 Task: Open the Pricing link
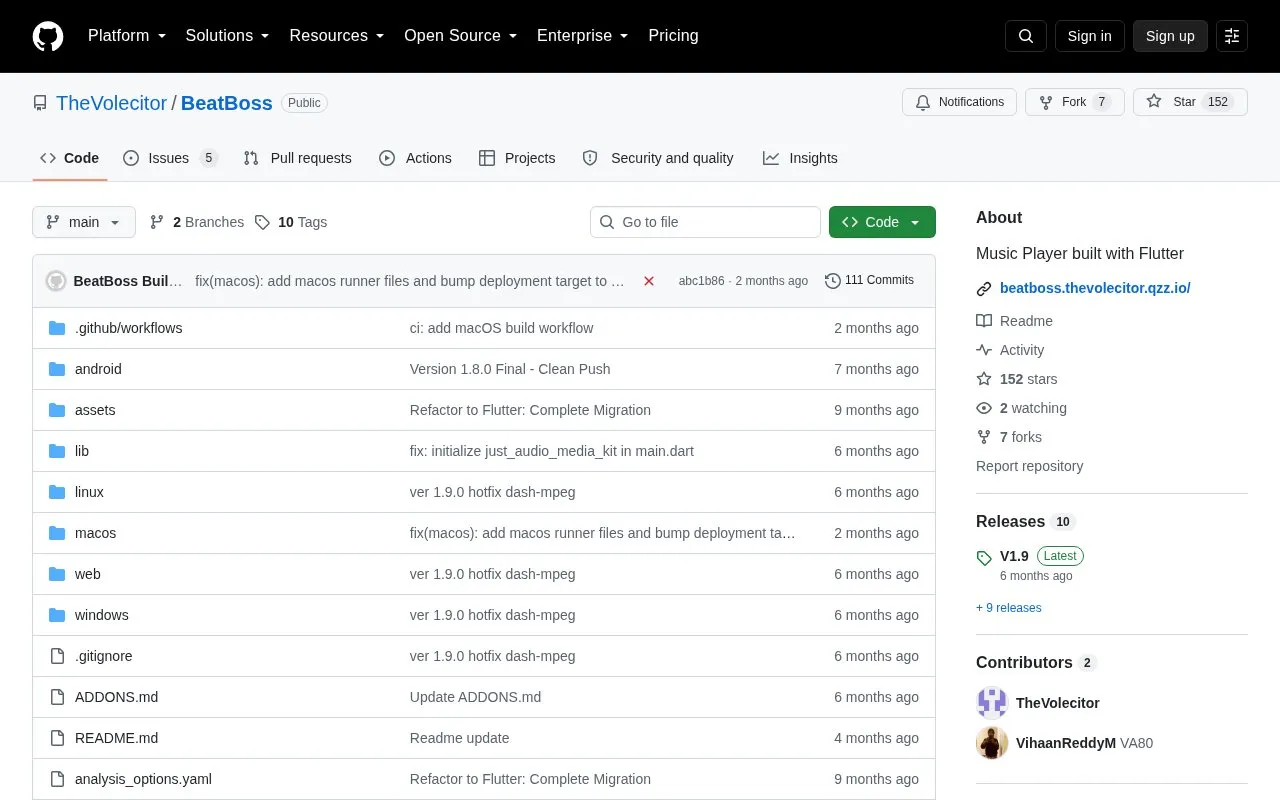673,36
